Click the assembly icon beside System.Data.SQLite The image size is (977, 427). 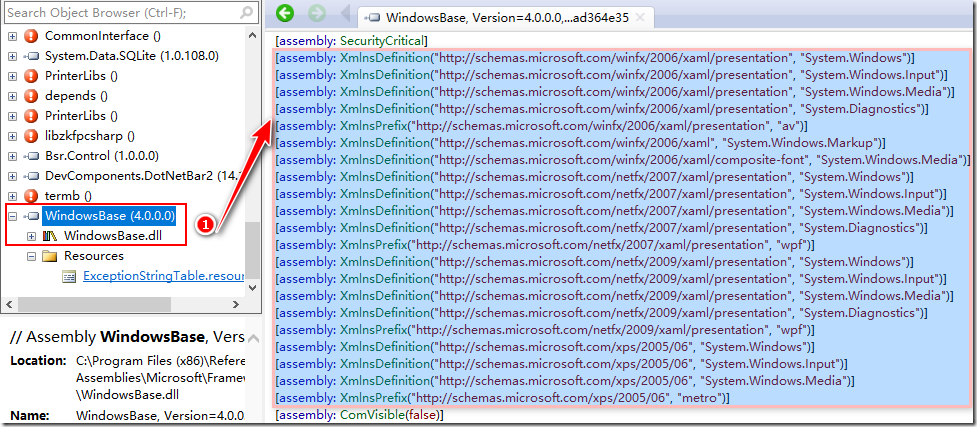[31, 56]
